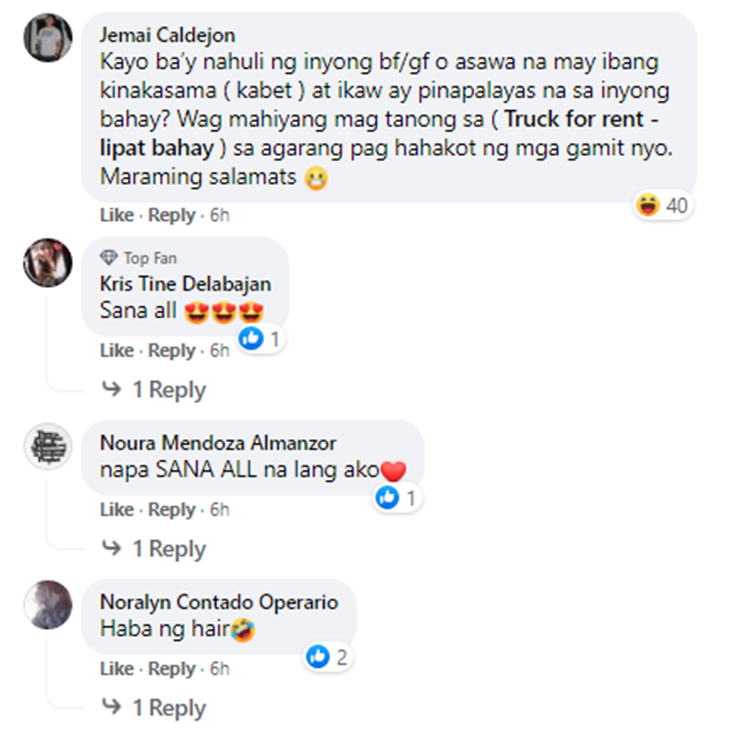
Task: Open Noralyn Contado Operario's avatar
Action: click(x=48, y=605)
